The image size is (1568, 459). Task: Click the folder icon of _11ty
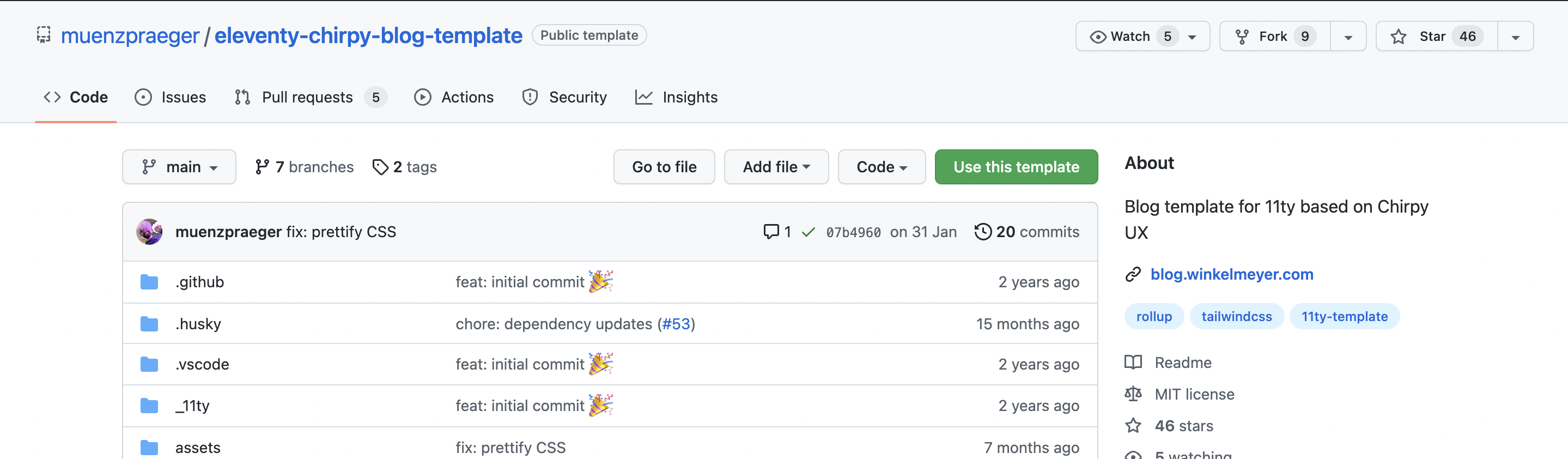tap(149, 406)
